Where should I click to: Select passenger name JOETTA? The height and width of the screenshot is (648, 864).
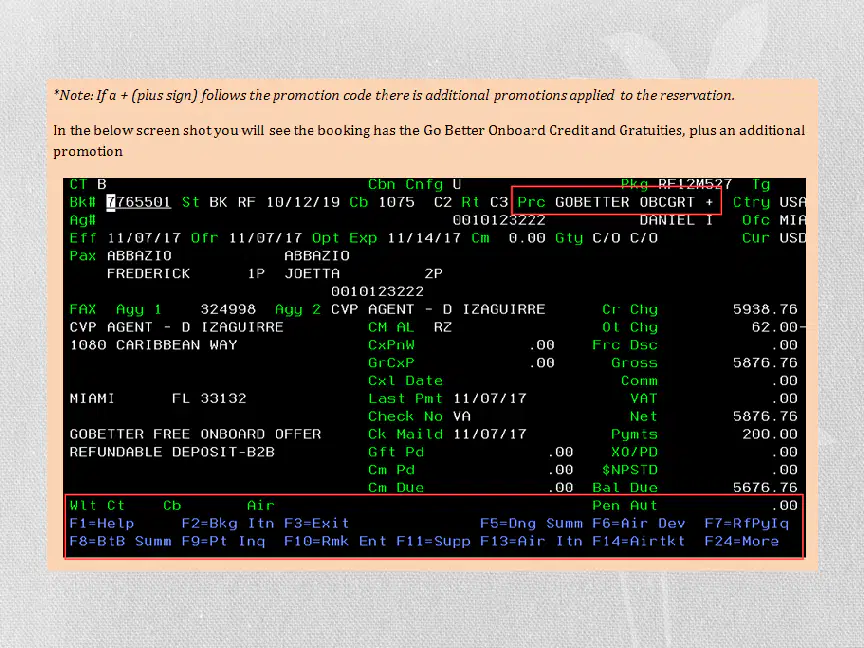[312, 274]
